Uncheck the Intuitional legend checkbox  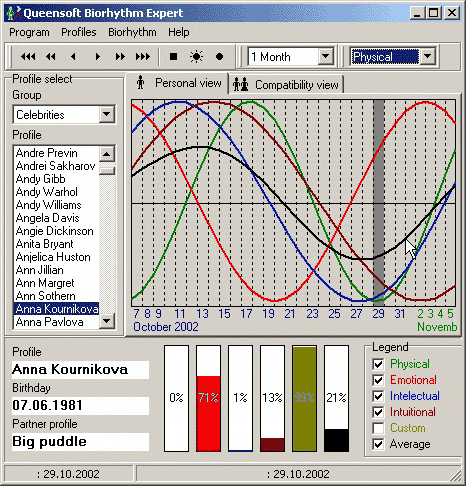point(378,412)
